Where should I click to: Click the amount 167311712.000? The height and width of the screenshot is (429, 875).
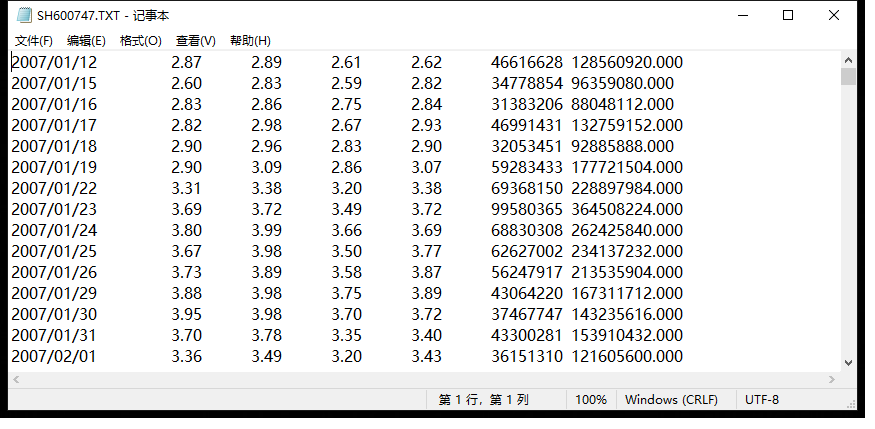(x=627, y=293)
